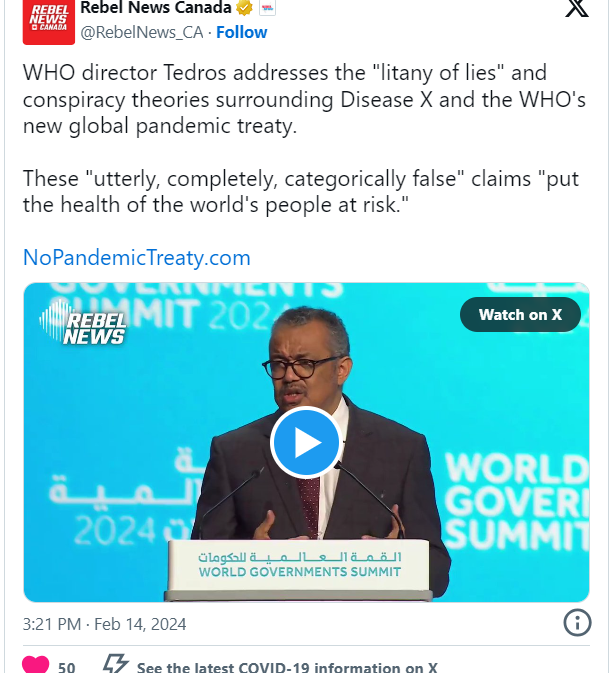The image size is (615, 673).
Task: Open the Rebel News Canada profile avatar
Action: 49,22
